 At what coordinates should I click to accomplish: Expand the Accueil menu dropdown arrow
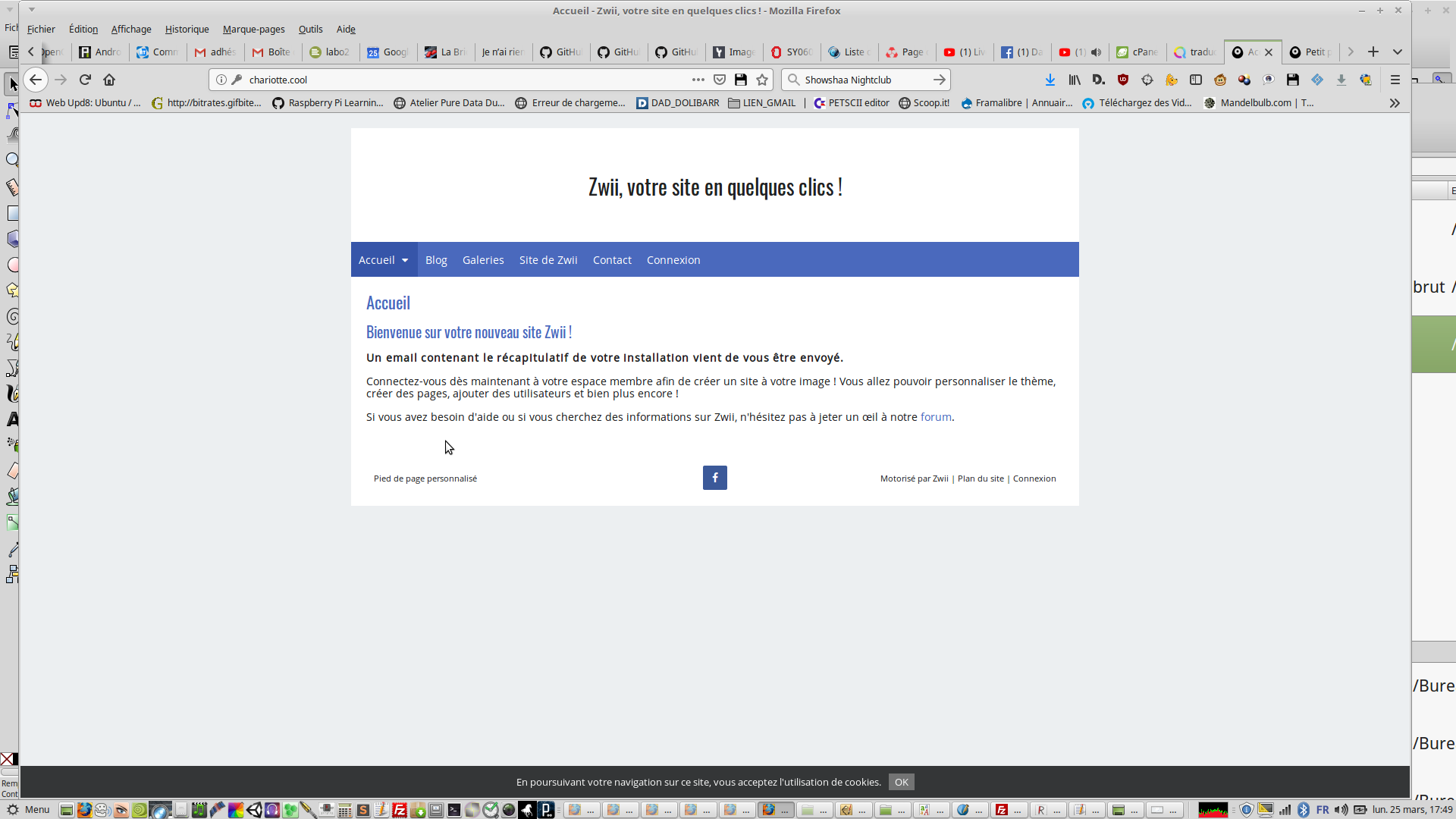point(405,260)
